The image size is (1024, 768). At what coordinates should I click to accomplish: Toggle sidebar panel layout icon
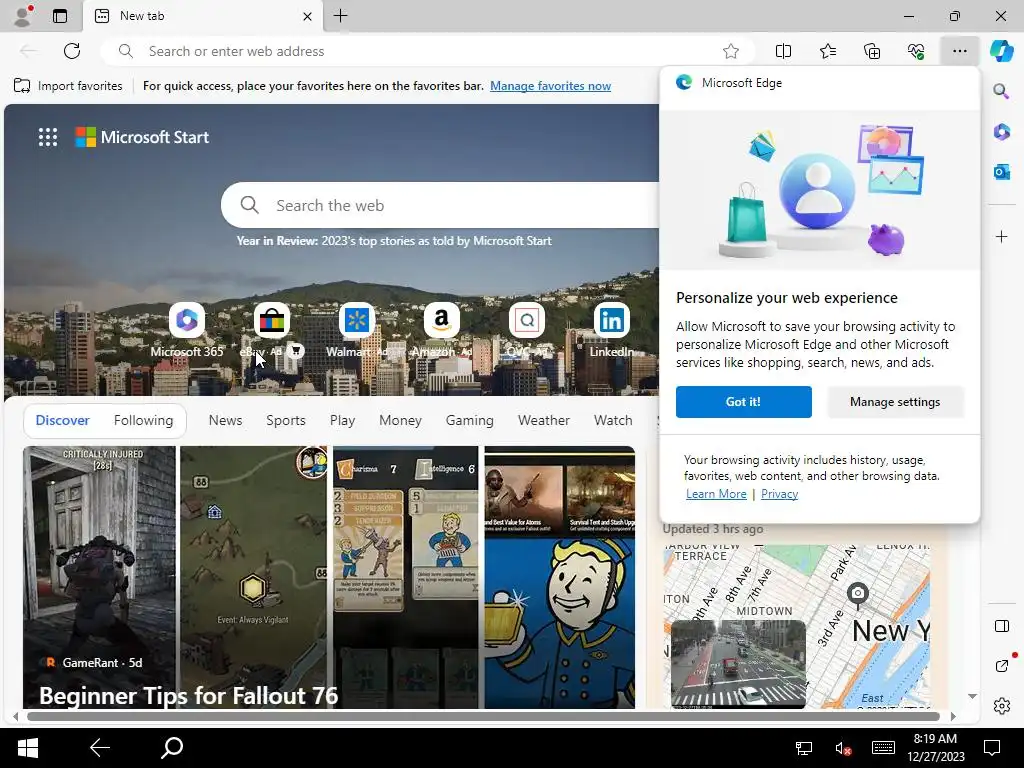click(x=1001, y=626)
